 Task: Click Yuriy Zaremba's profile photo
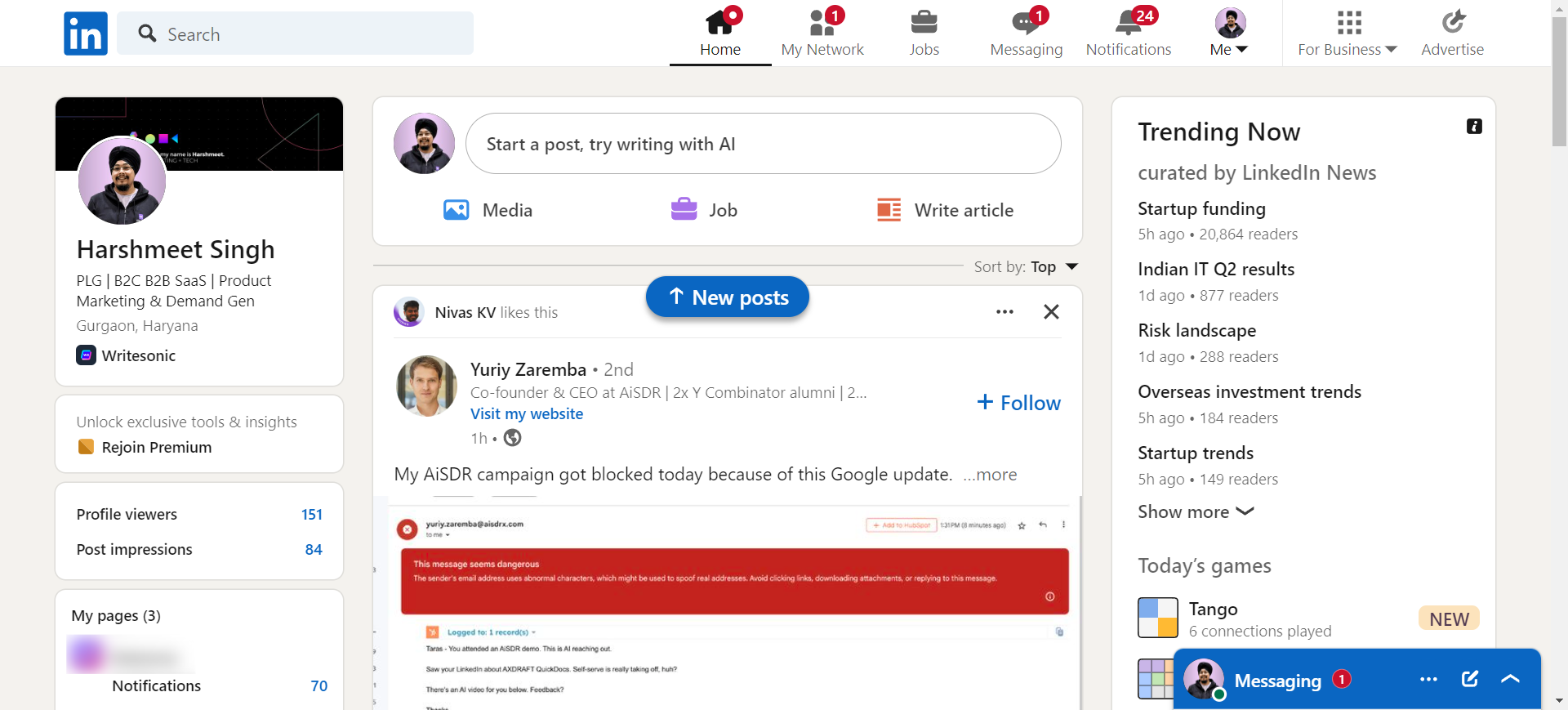pyautogui.click(x=426, y=386)
